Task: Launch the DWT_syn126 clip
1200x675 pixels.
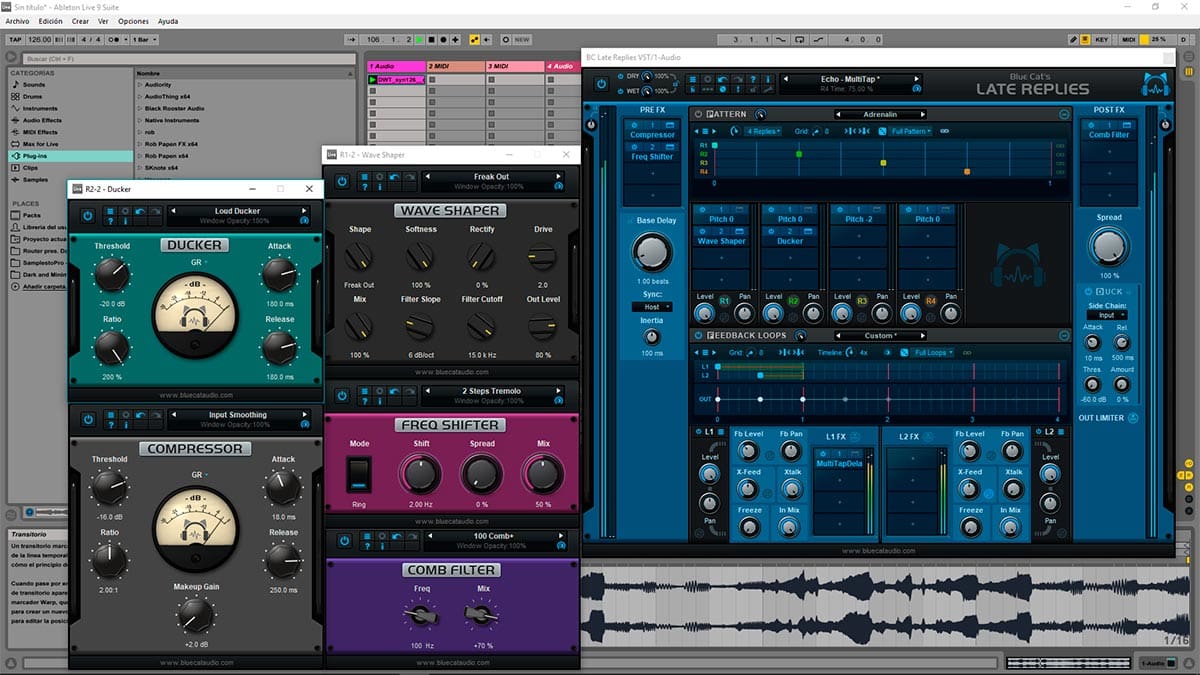Action: 373,79
